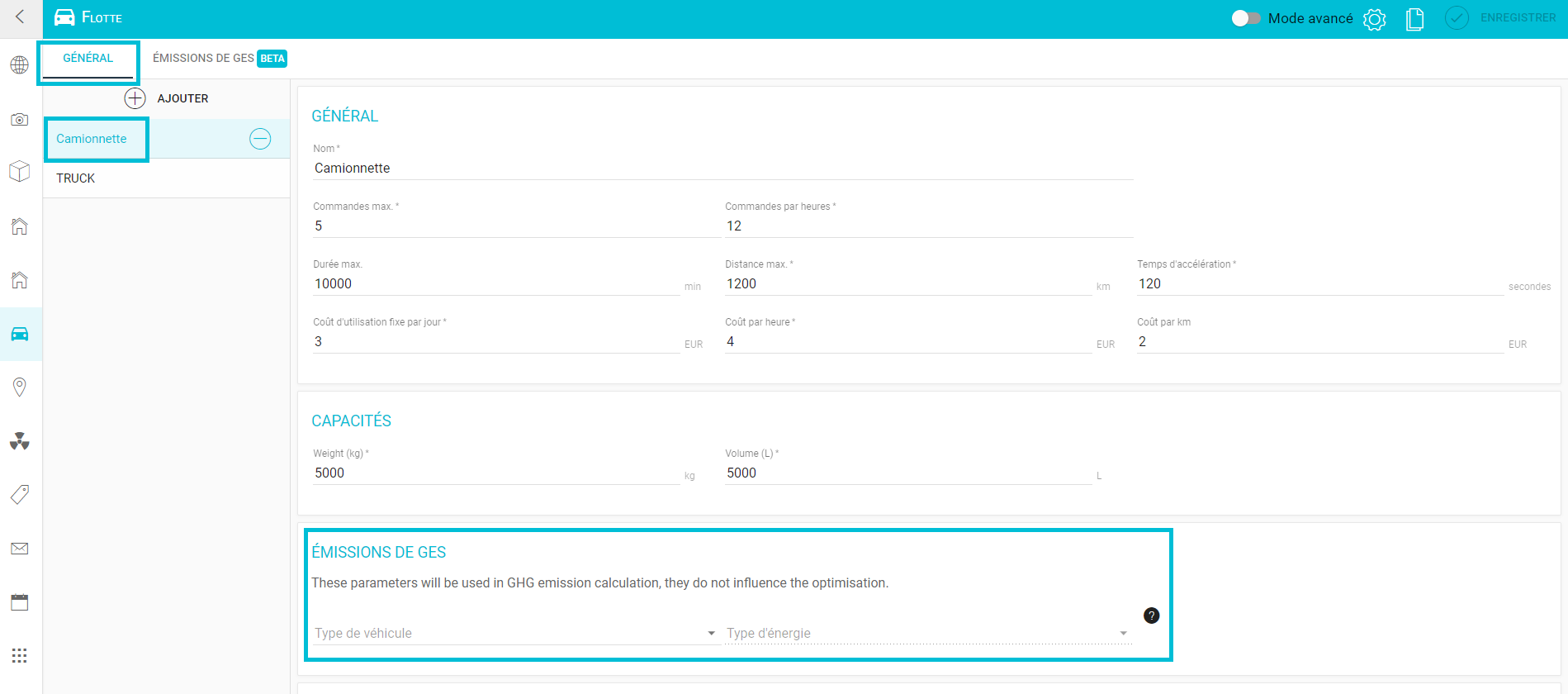Click the Enregistrer checkmark icon
This screenshot has width=1568, height=694.
point(1457,18)
